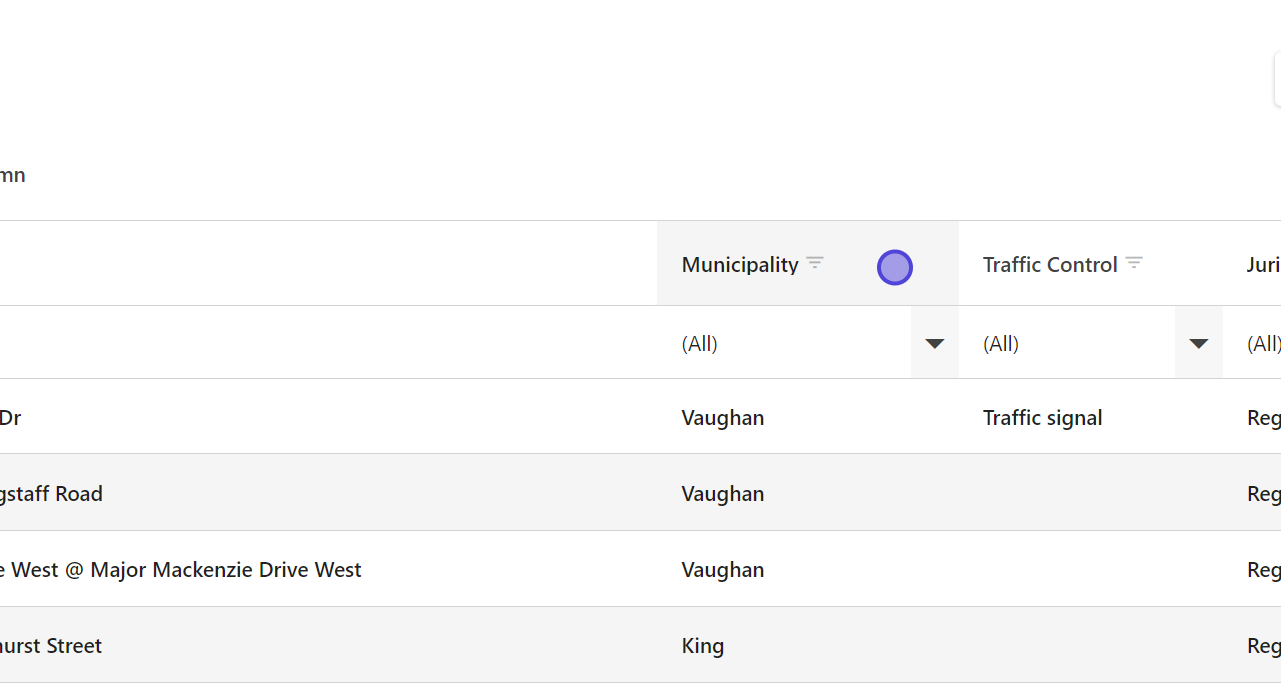
Task: Select the King municipality cell
Action: (x=703, y=646)
